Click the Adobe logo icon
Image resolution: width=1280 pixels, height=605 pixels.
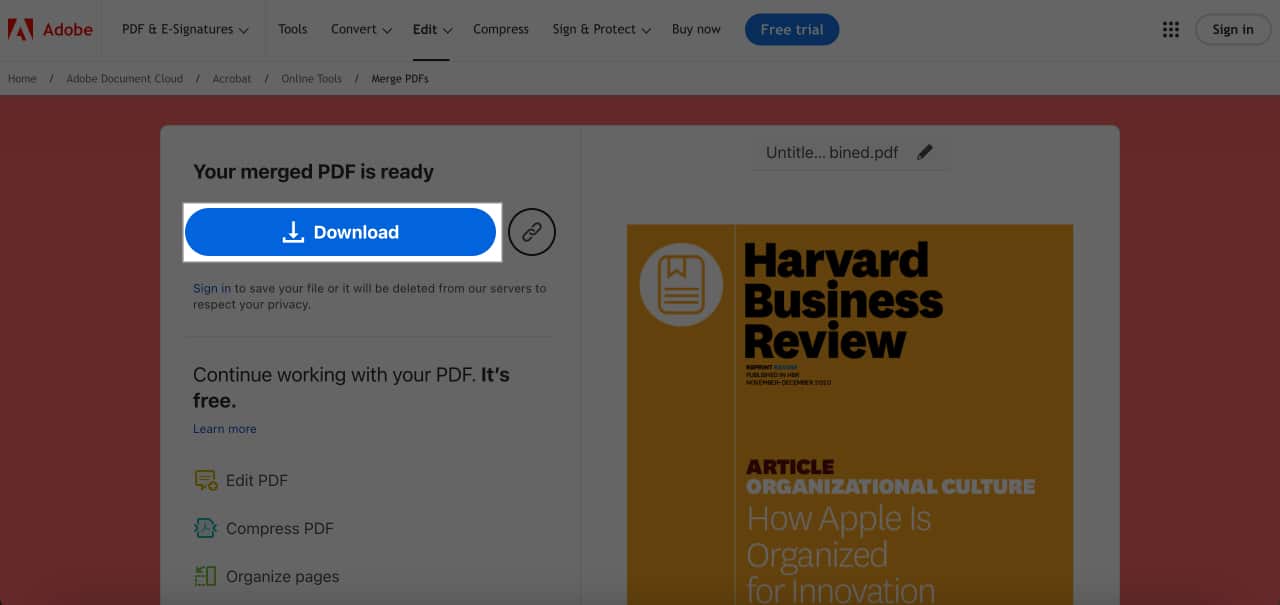pyautogui.click(x=20, y=29)
